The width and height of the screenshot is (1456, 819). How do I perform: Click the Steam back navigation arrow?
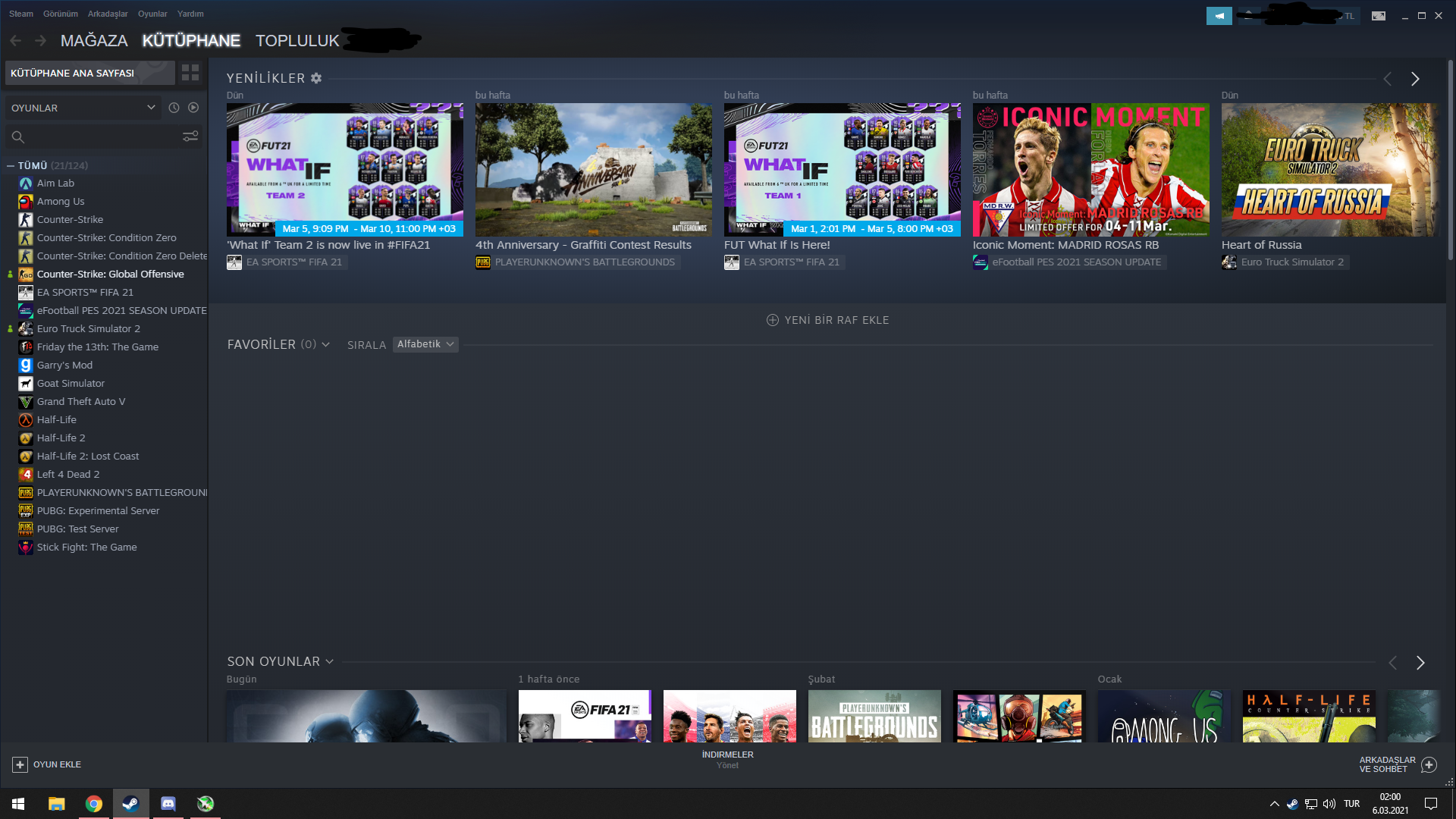point(16,40)
